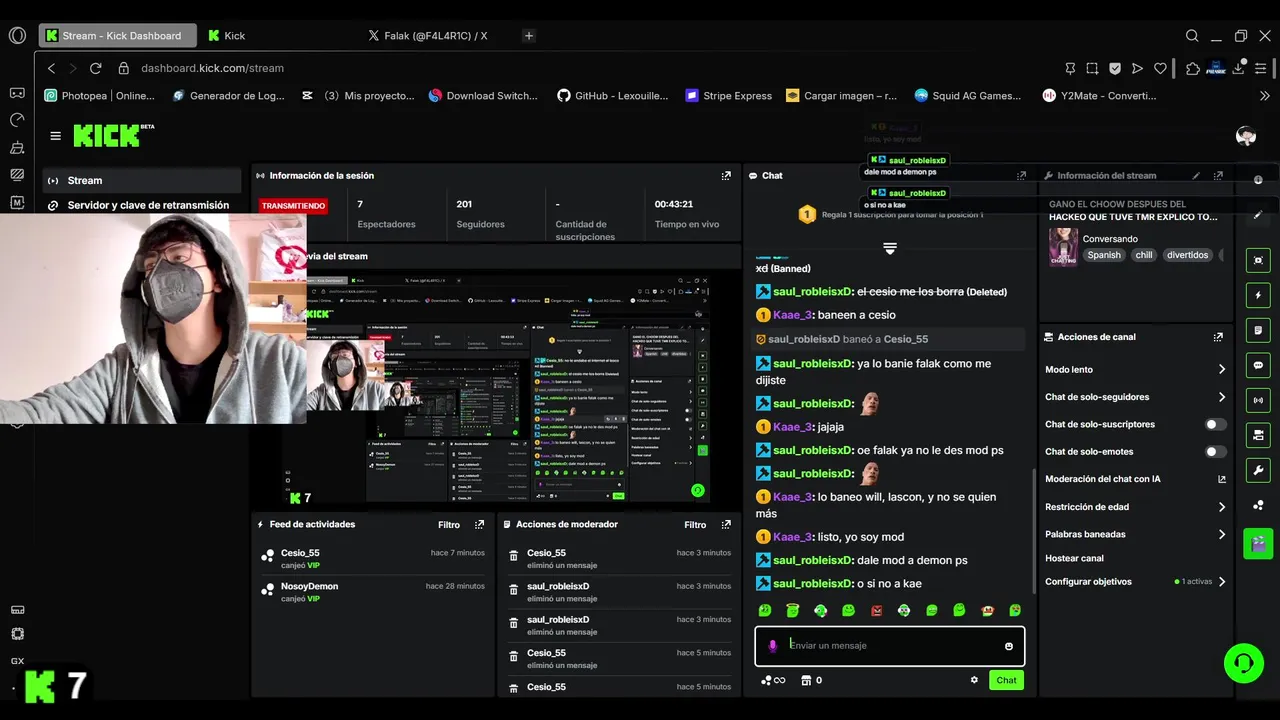
Task: Click the trash icon beside first Cesio_55 moderator action
Action: click(513, 557)
